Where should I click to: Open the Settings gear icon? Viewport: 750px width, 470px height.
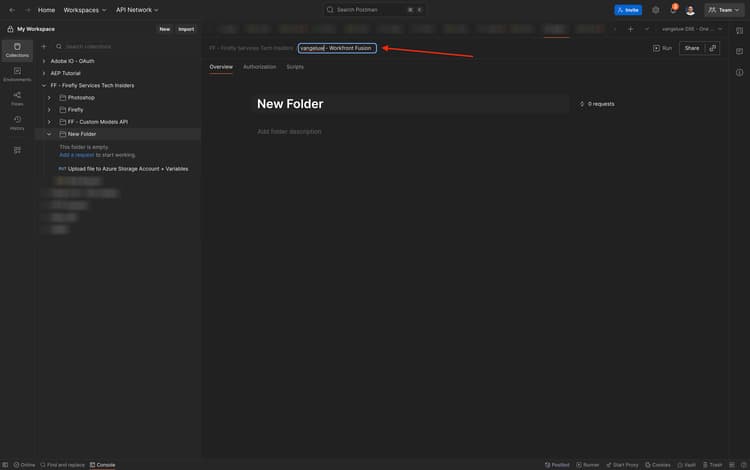click(x=655, y=10)
